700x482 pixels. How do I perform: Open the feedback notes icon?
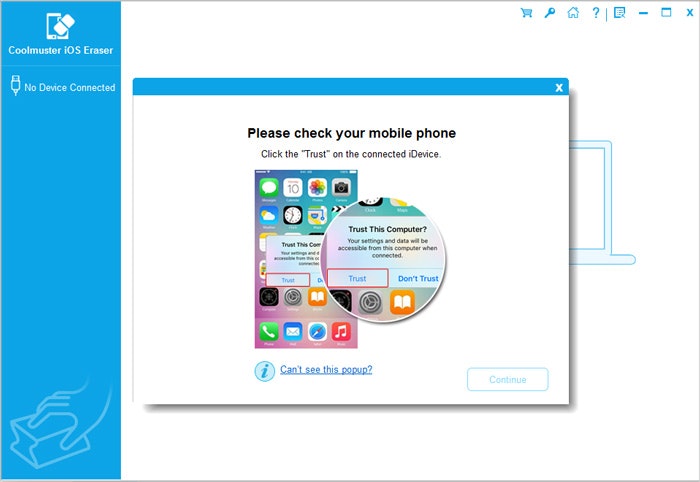click(x=620, y=12)
